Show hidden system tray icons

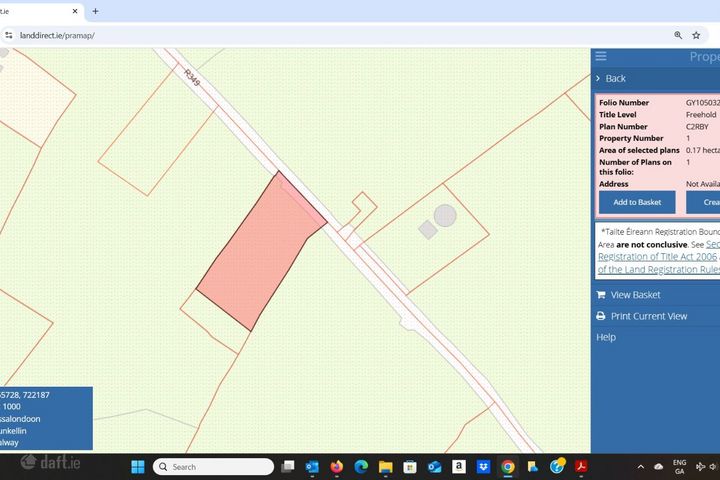(640, 467)
